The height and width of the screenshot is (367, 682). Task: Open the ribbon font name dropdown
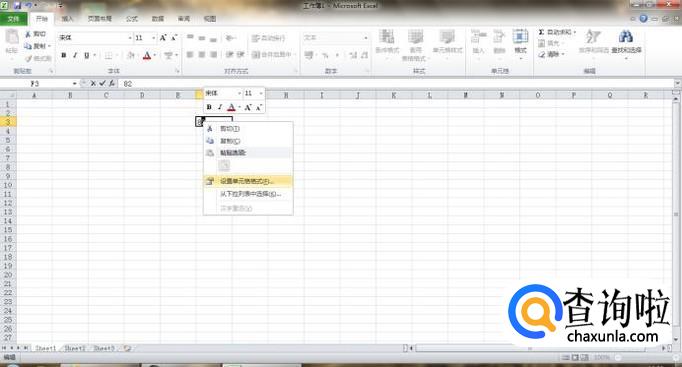130,38
